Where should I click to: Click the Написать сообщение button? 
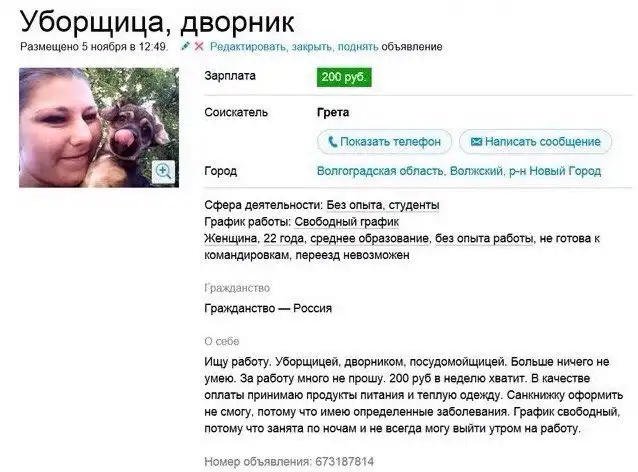[535, 142]
